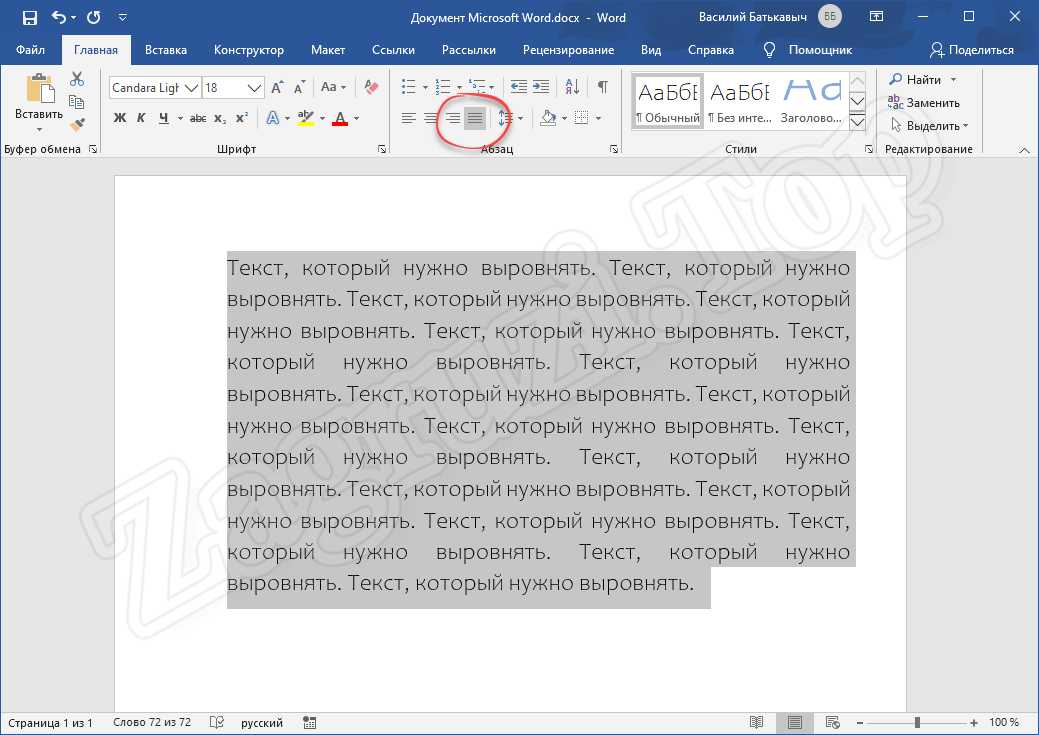Click the Поделиться share button
This screenshot has height=735, width=1039.
pyautogui.click(x=971, y=50)
